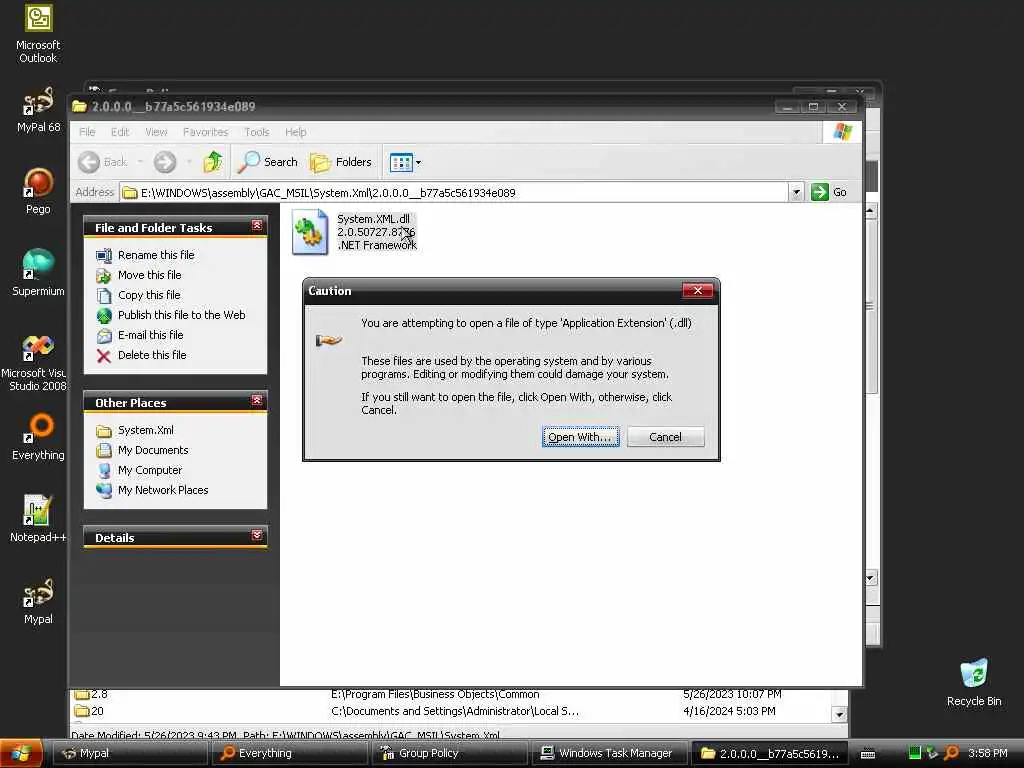Click Copy this file

click(149, 295)
